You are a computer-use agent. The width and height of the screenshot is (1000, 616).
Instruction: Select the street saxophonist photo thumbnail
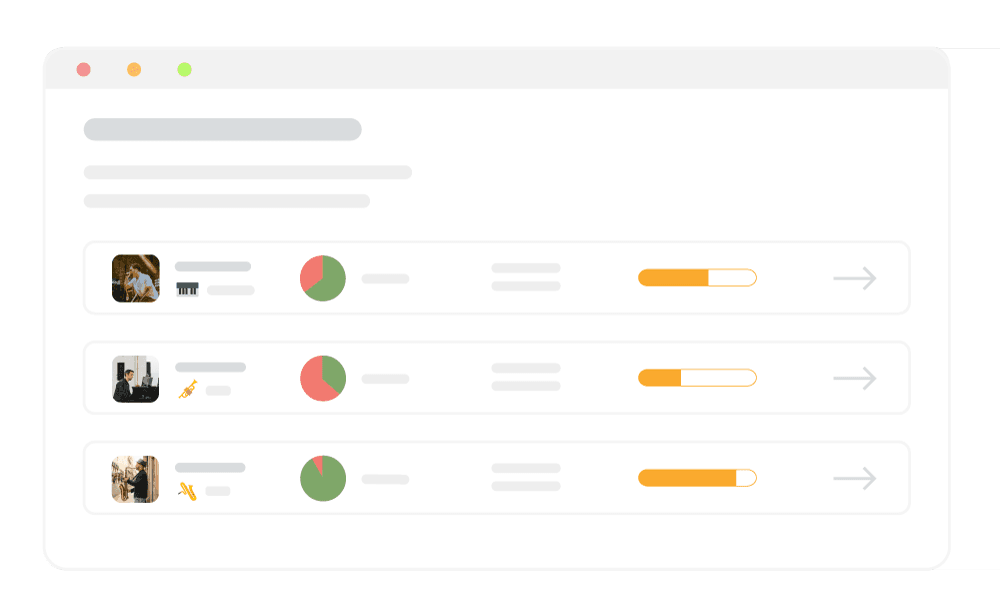tap(136, 478)
